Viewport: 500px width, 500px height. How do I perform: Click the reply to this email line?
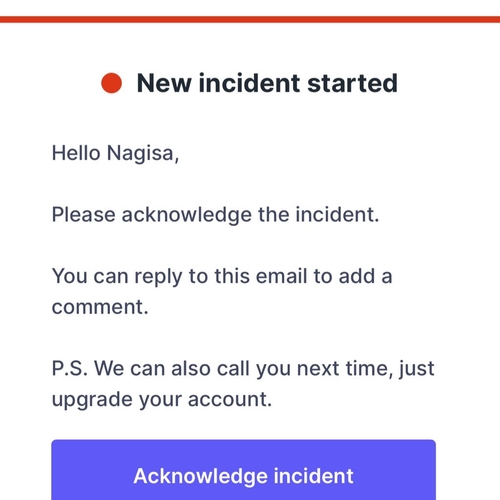pos(222,277)
